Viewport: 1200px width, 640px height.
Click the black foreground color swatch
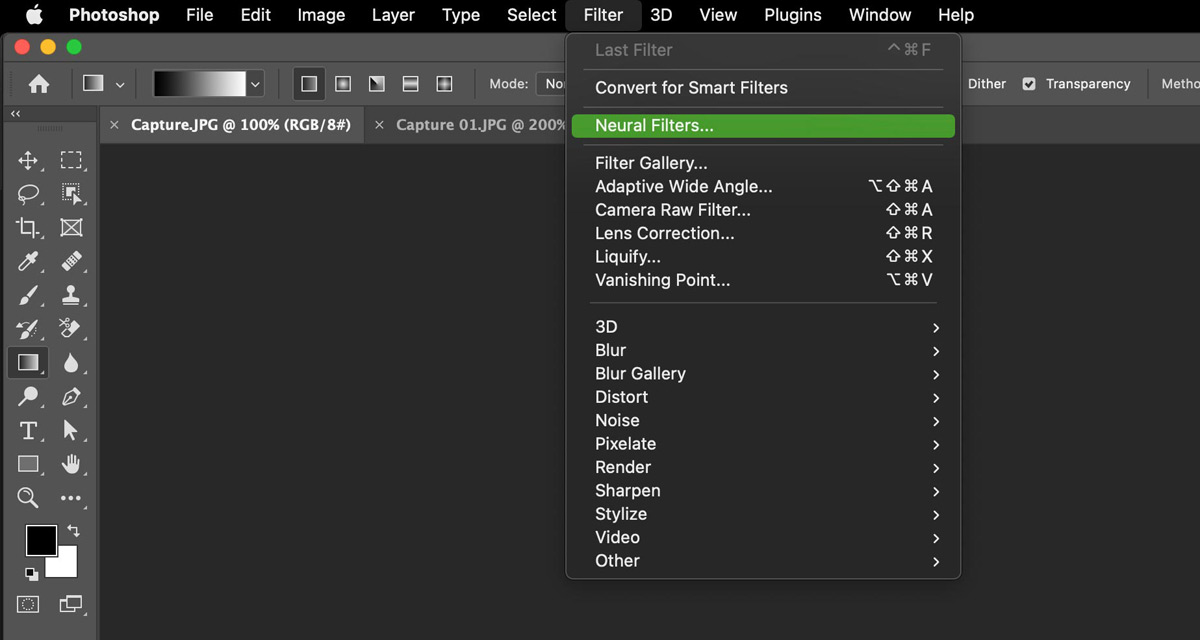(x=41, y=541)
